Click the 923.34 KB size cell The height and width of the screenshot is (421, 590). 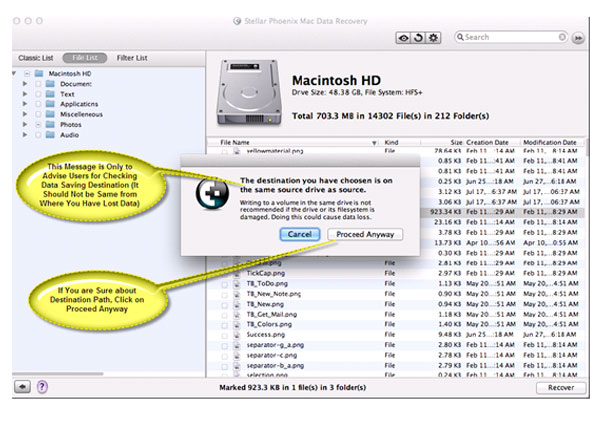click(x=446, y=212)
